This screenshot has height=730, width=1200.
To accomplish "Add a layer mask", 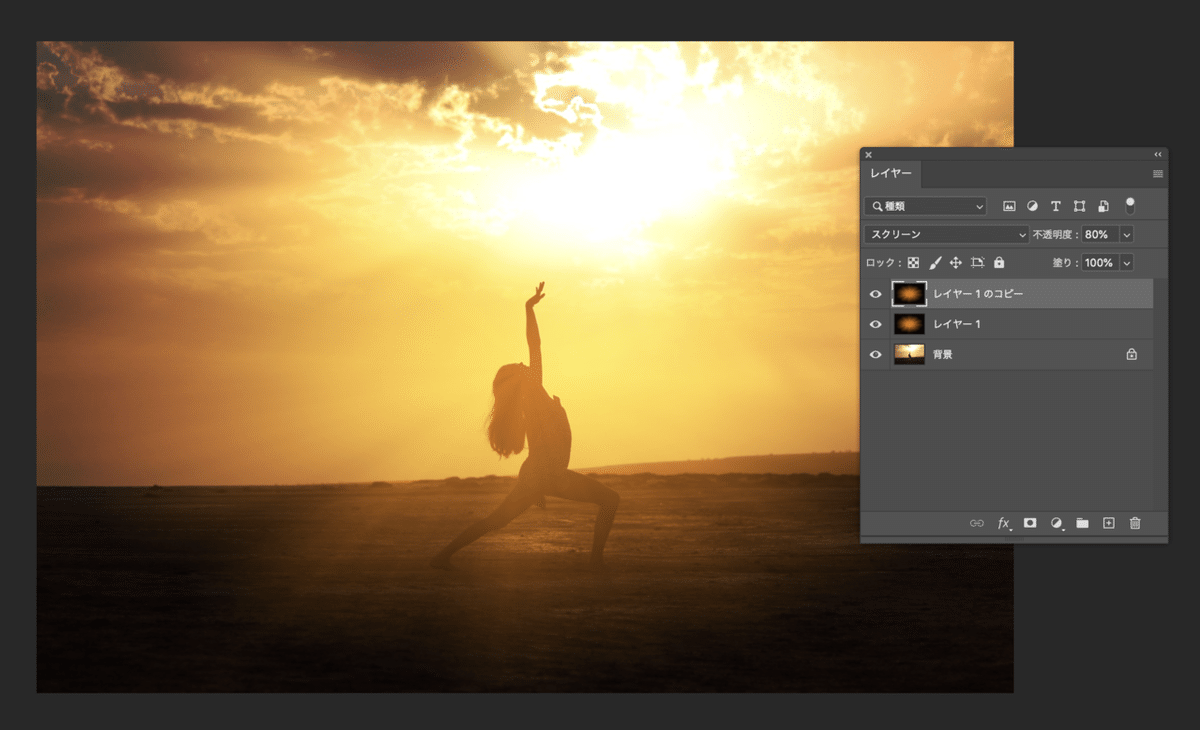I will pyautogui.click(x=1030, y=523).
